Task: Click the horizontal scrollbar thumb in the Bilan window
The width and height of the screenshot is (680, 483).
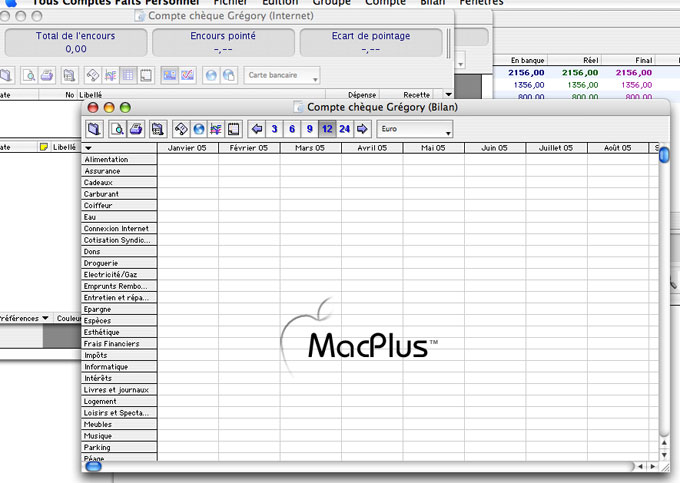Action: (93, 467)
